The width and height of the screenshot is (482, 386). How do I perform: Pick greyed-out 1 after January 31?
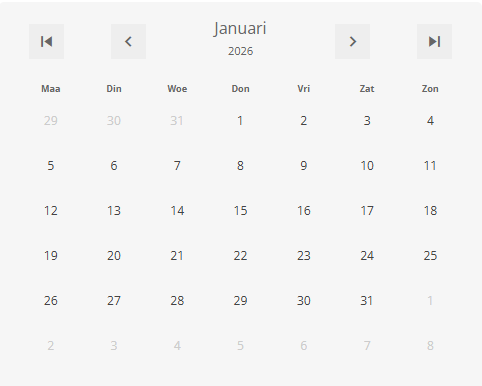click(x=430, y=301)
